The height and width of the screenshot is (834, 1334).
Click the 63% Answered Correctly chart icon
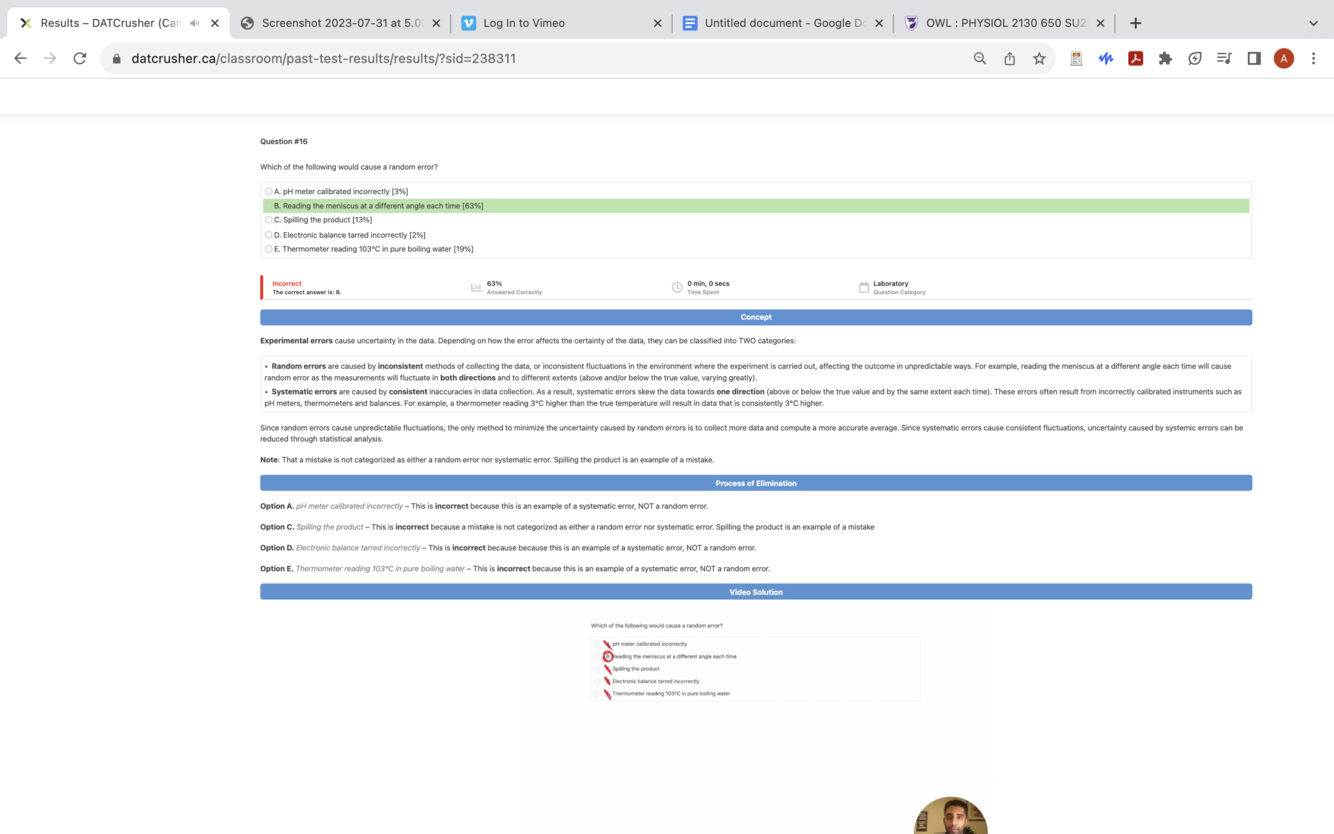coord(476,288)
